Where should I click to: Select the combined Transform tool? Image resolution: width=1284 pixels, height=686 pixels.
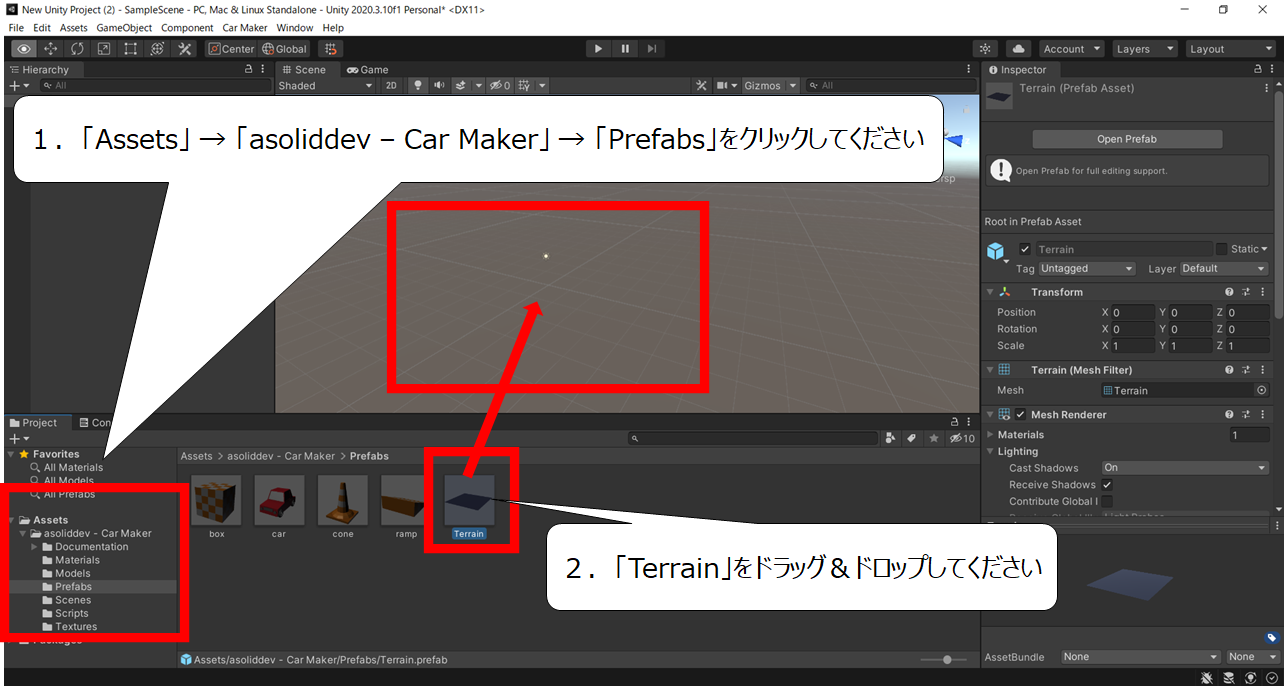coord(158,49)
